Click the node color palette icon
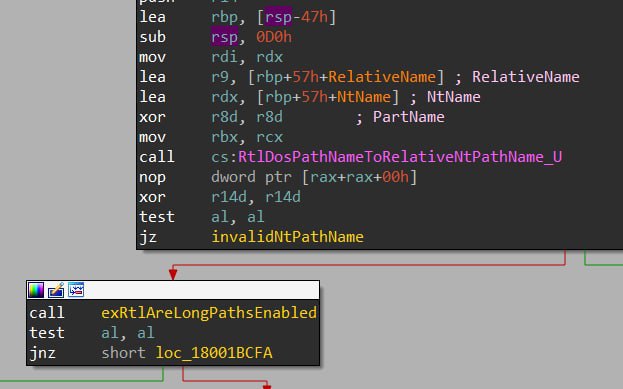Viewport: 623px width, 389px height. click(x=36, y=290)
